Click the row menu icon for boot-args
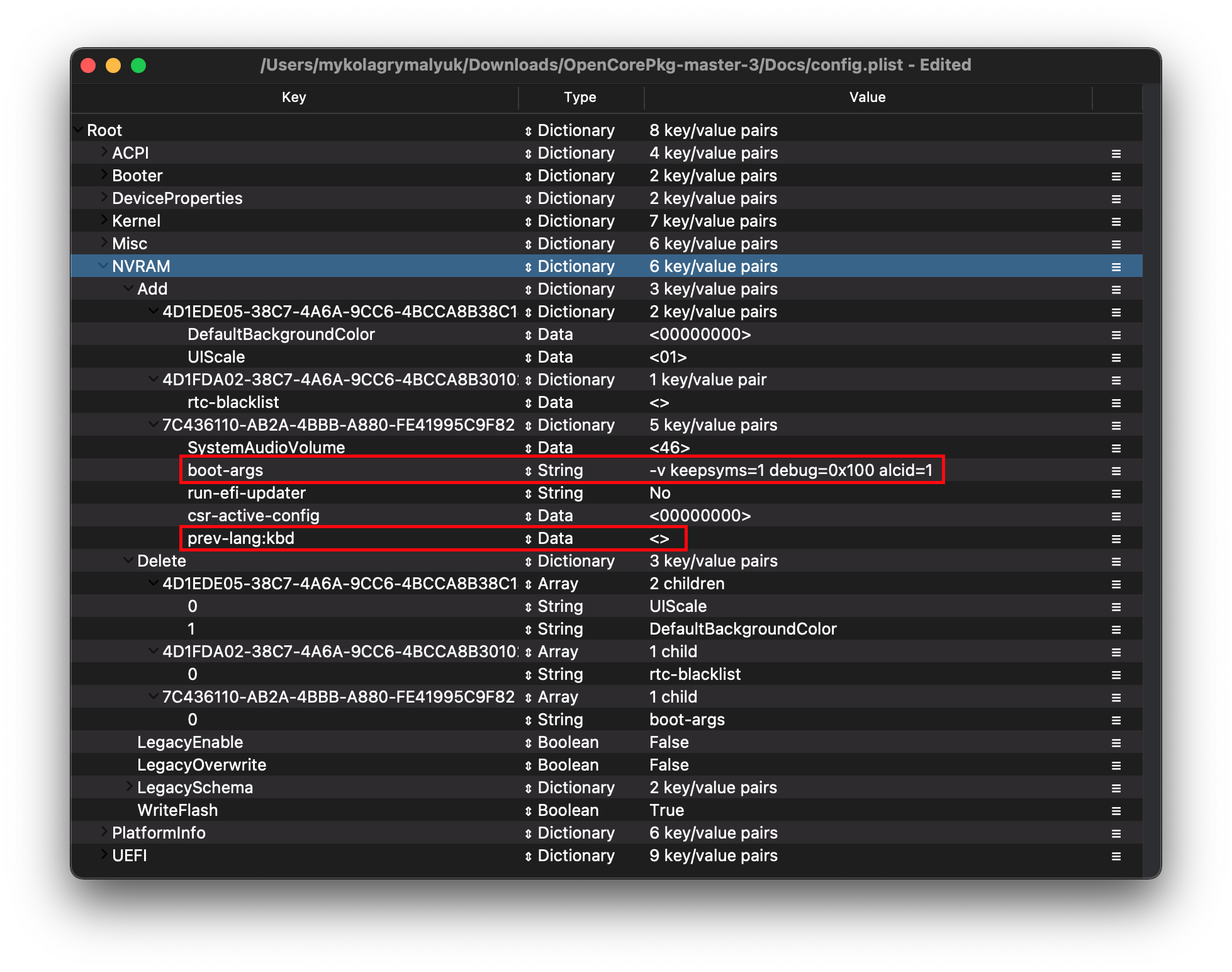 coord(1116,471)
